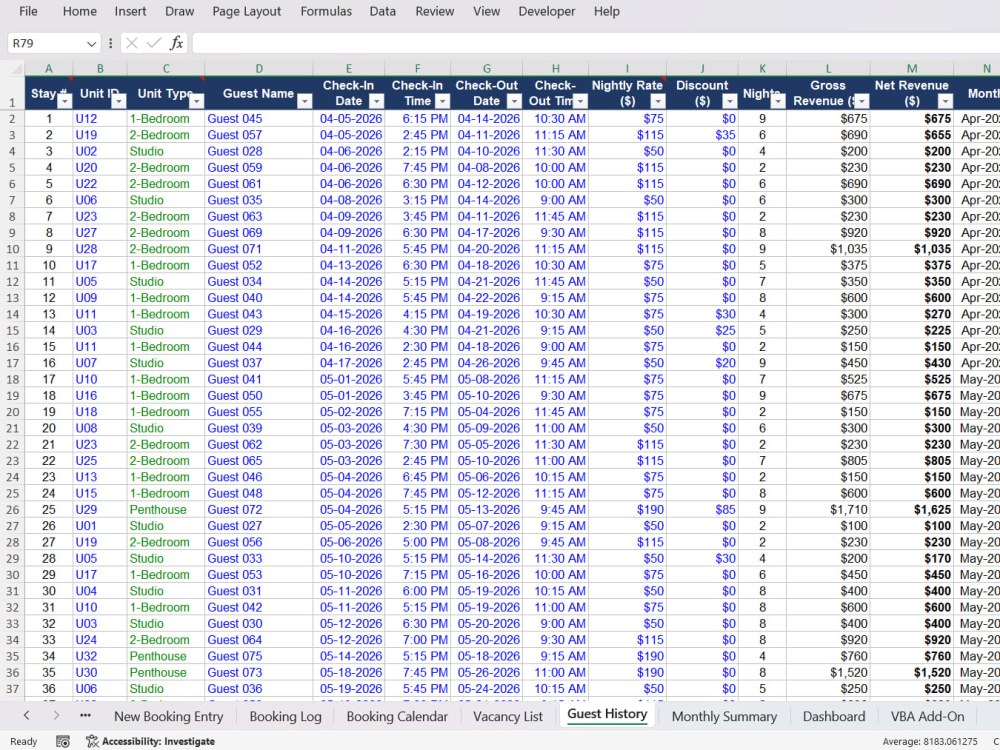Open the Data ribbon tab
This screenshot has height=750, width=1000.
383,11
